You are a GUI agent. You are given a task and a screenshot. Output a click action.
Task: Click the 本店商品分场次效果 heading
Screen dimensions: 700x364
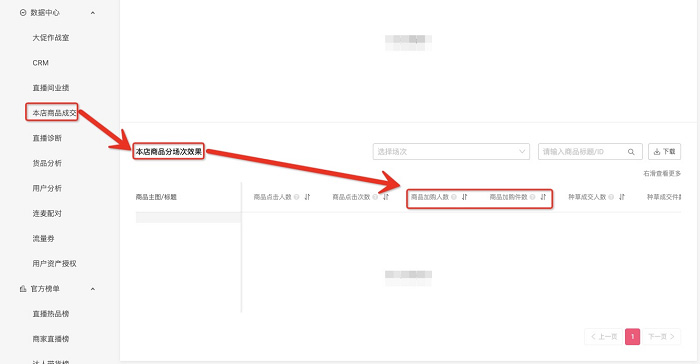click(x=169, y=152)
